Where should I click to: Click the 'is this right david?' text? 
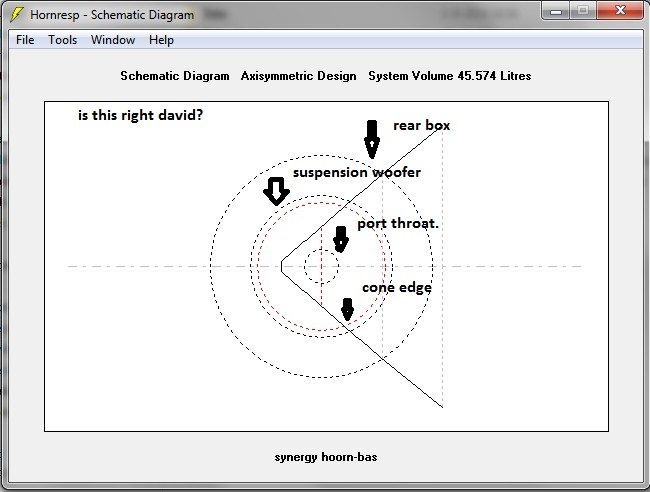click(141, 115)
